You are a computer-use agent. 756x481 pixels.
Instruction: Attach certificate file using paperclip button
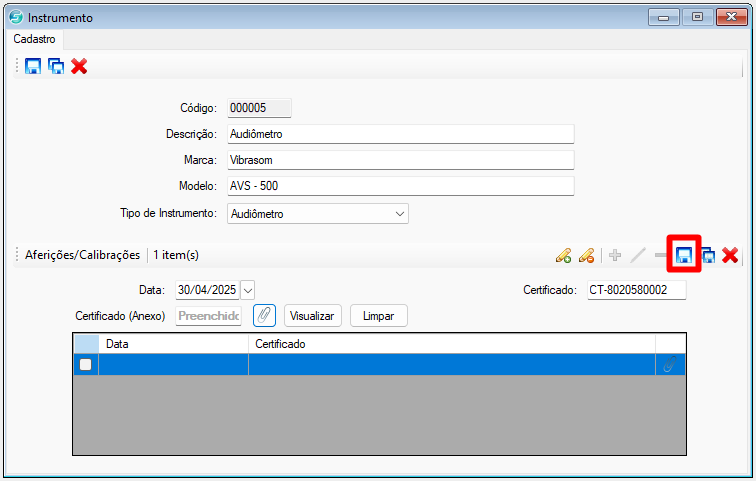click(x=264, y=315)
